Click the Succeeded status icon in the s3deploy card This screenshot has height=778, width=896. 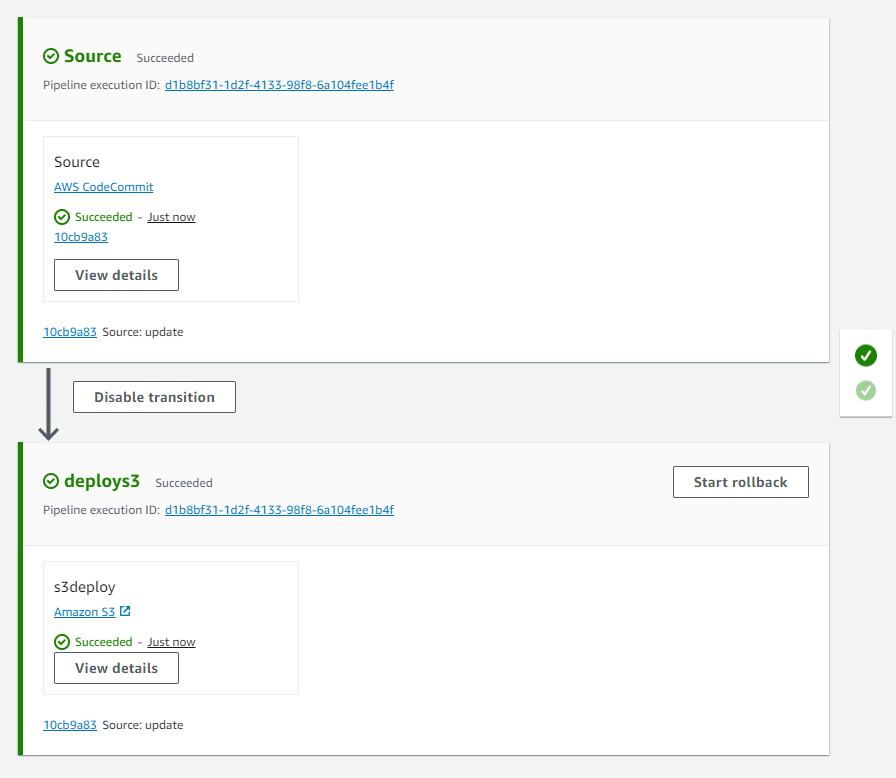pos(61,641)
